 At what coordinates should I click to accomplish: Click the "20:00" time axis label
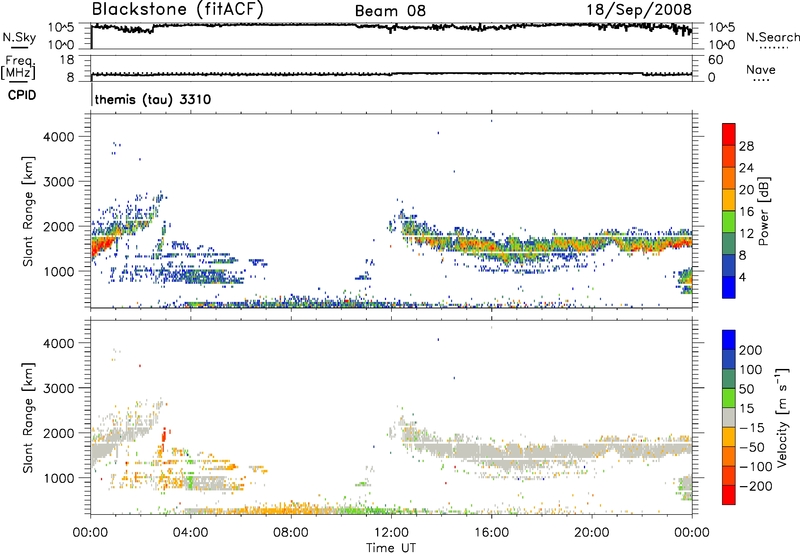pos(591,533)
